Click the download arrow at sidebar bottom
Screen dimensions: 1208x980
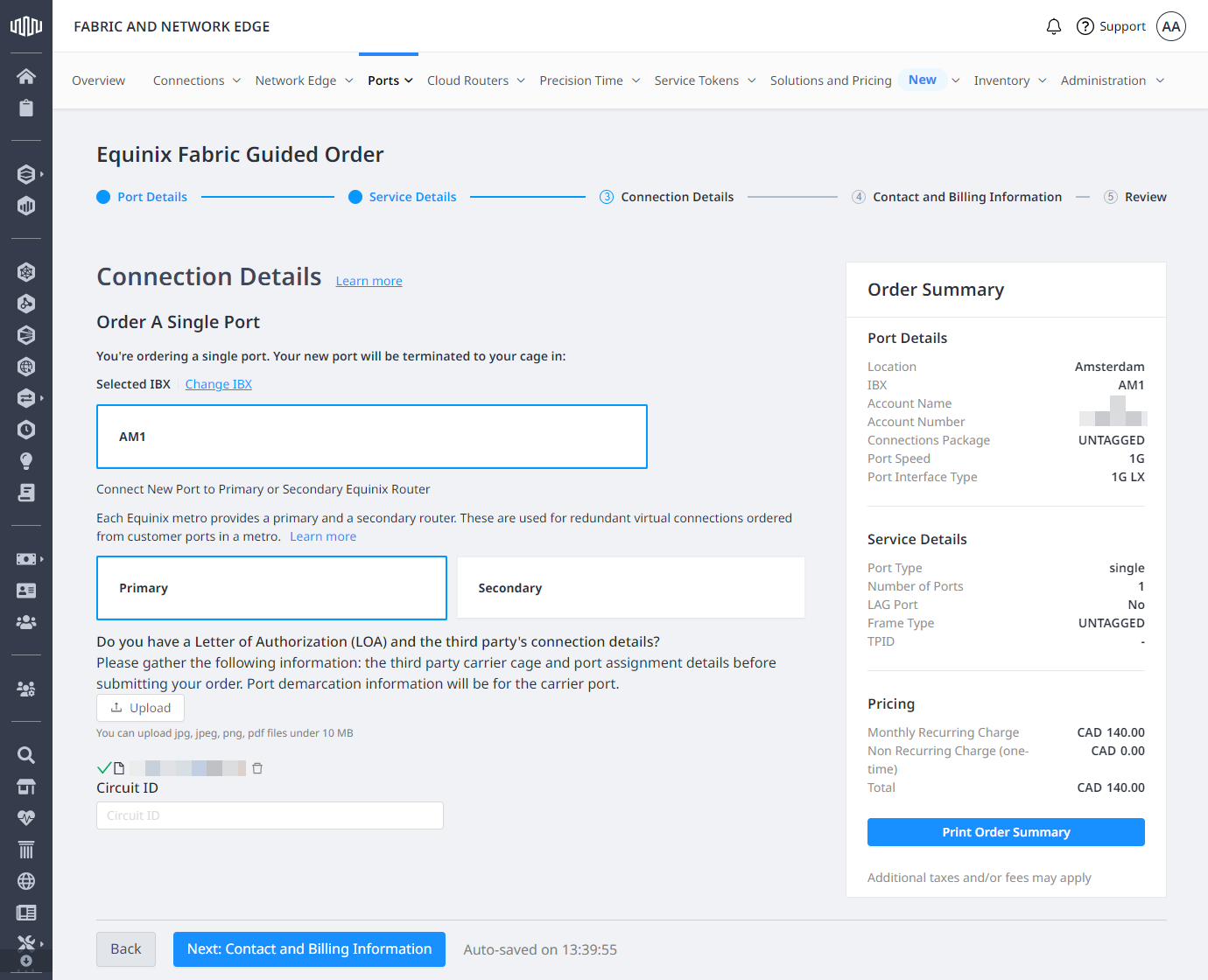(x=26, y=961)
